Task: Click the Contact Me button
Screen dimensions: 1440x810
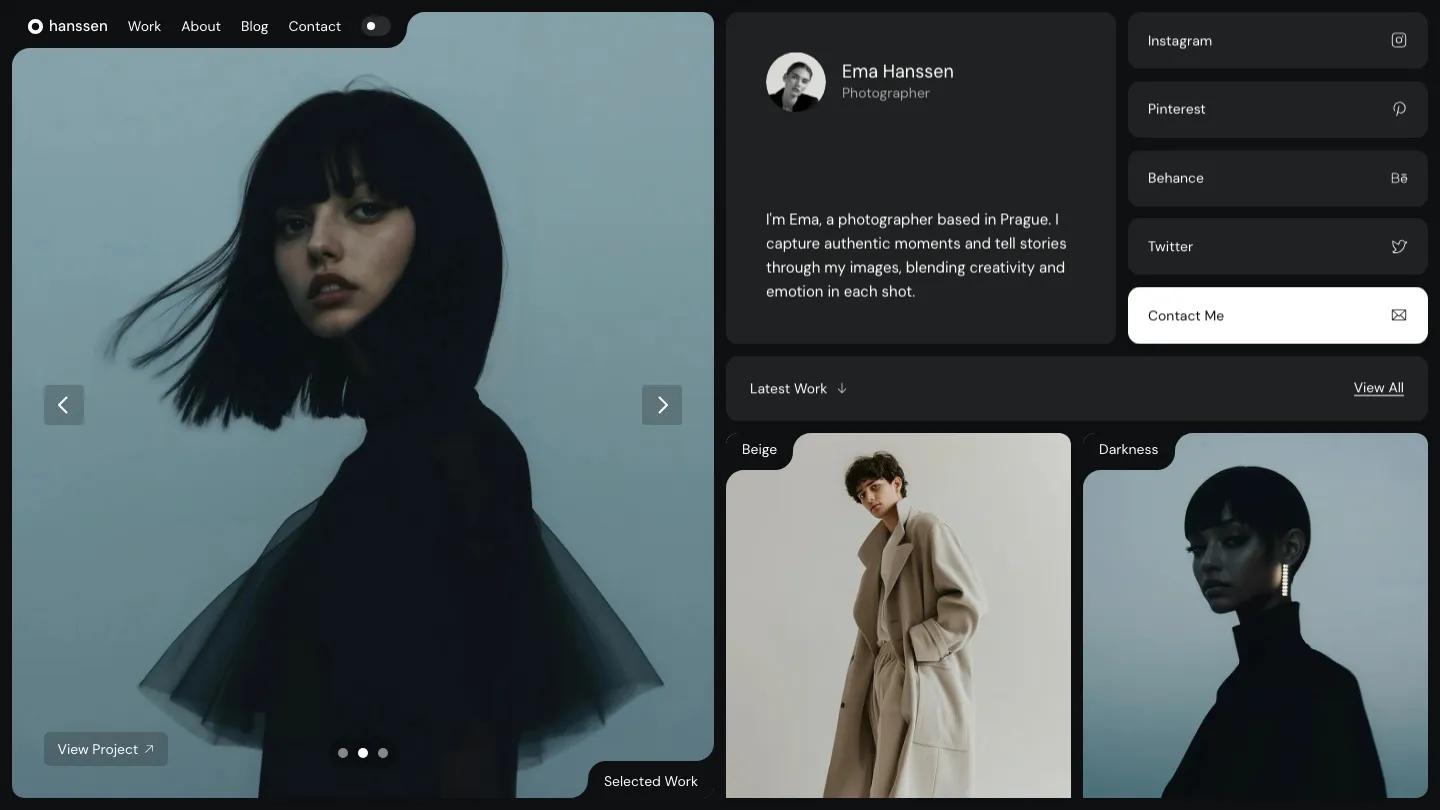Action: tap(1278, 315)
